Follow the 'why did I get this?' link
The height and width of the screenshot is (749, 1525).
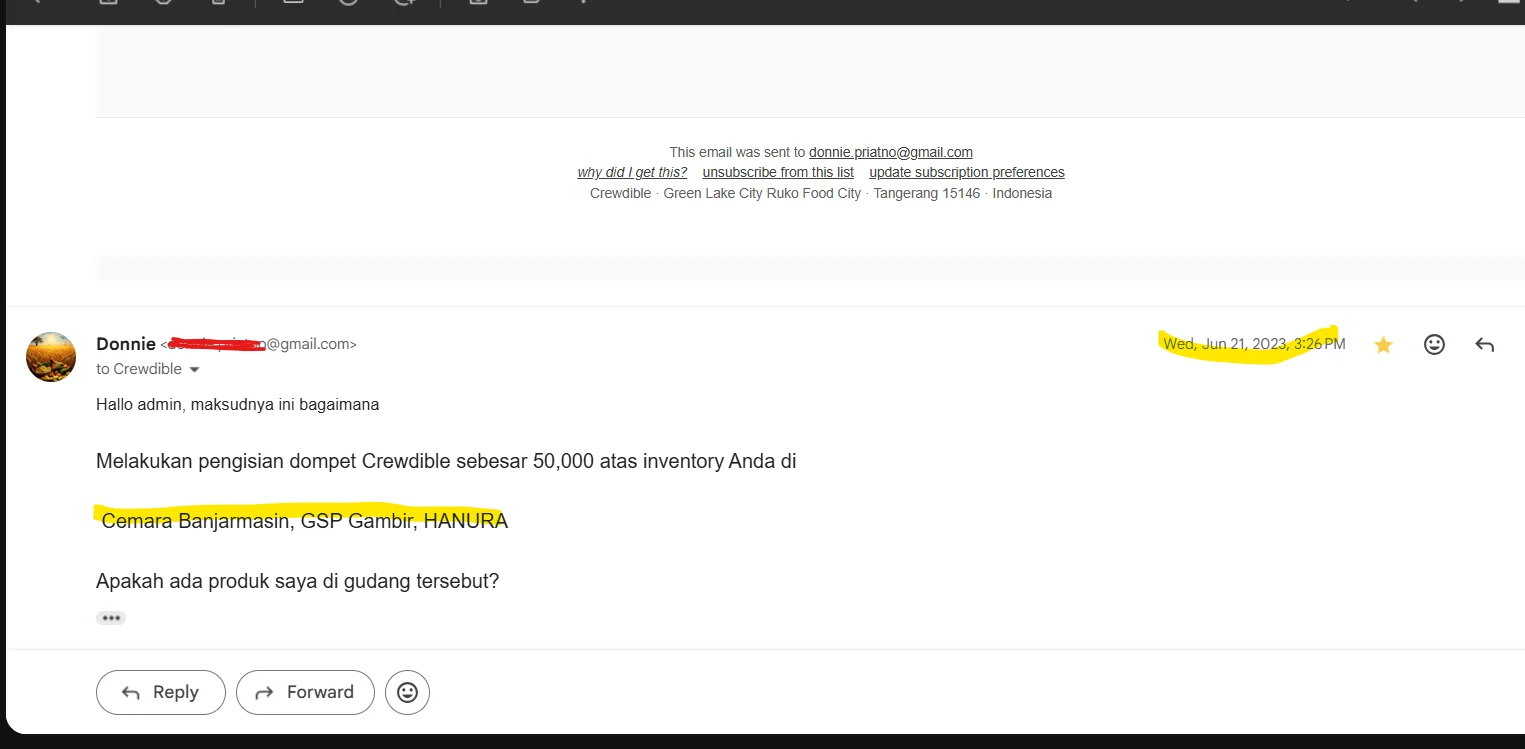(632, 172)
